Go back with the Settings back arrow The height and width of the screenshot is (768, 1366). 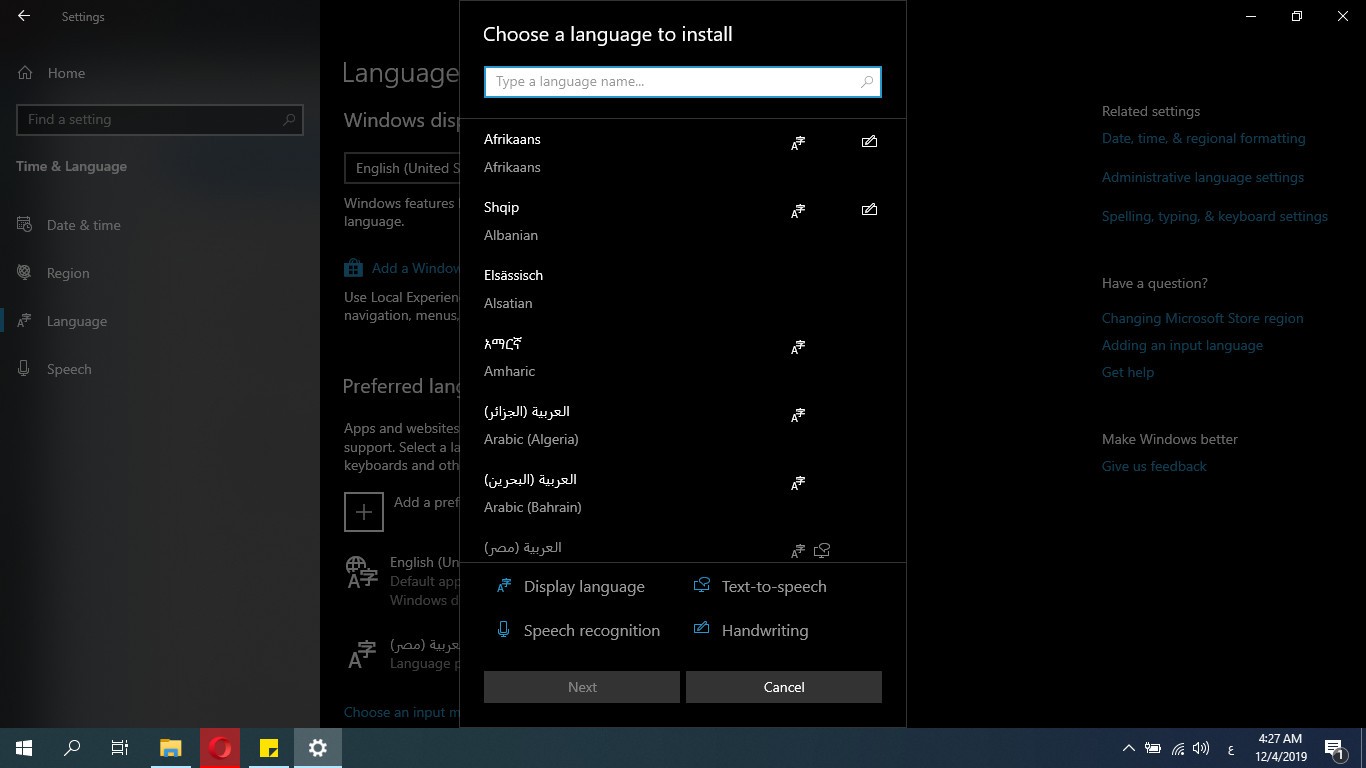(x=24, y=16)
